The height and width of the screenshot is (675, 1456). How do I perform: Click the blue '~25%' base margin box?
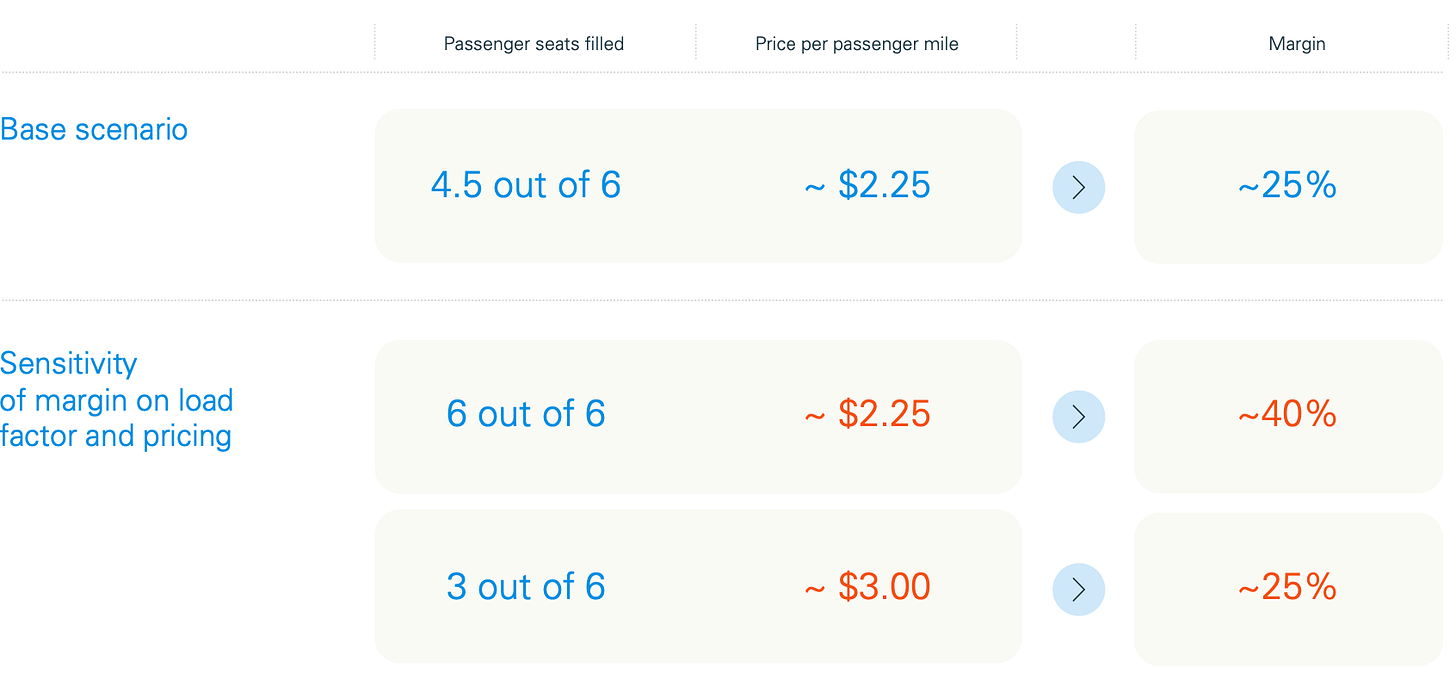[1288, 186]
